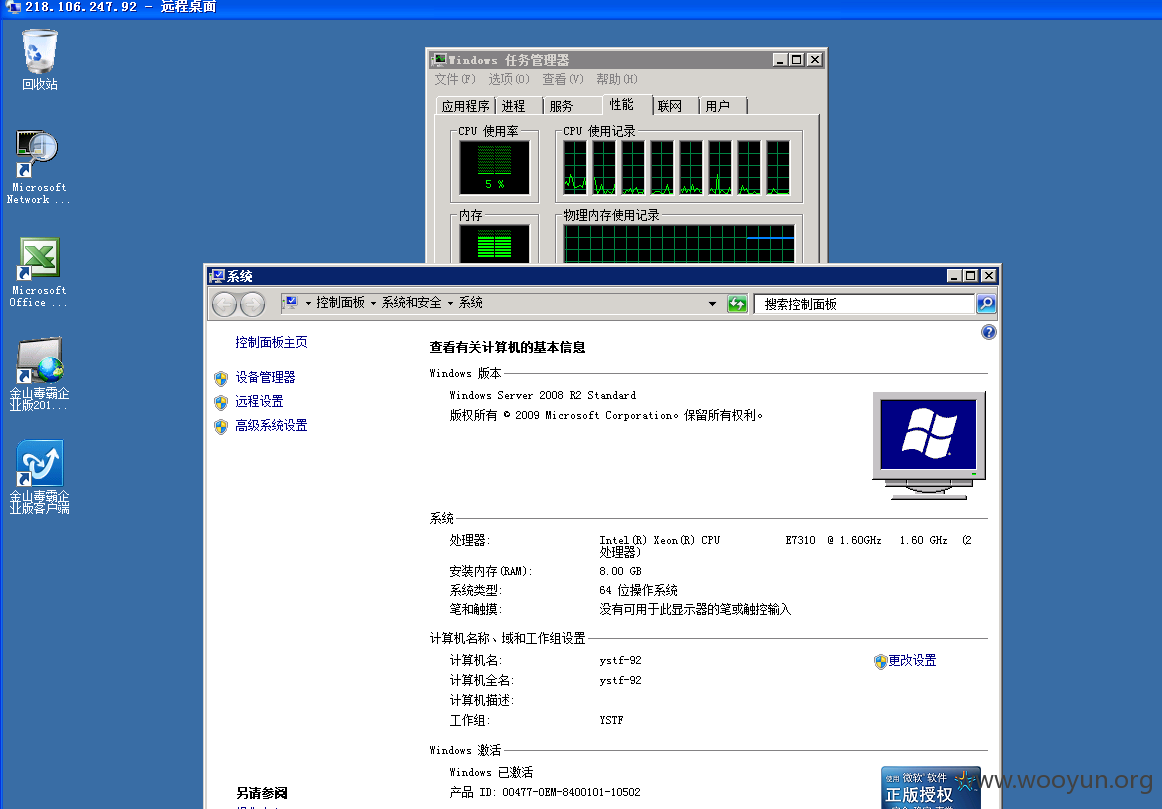Switch to 进程 tab in Task Manager
Image resolution: width=1162 pixels, height=809 pixels.
coord(514,106)
